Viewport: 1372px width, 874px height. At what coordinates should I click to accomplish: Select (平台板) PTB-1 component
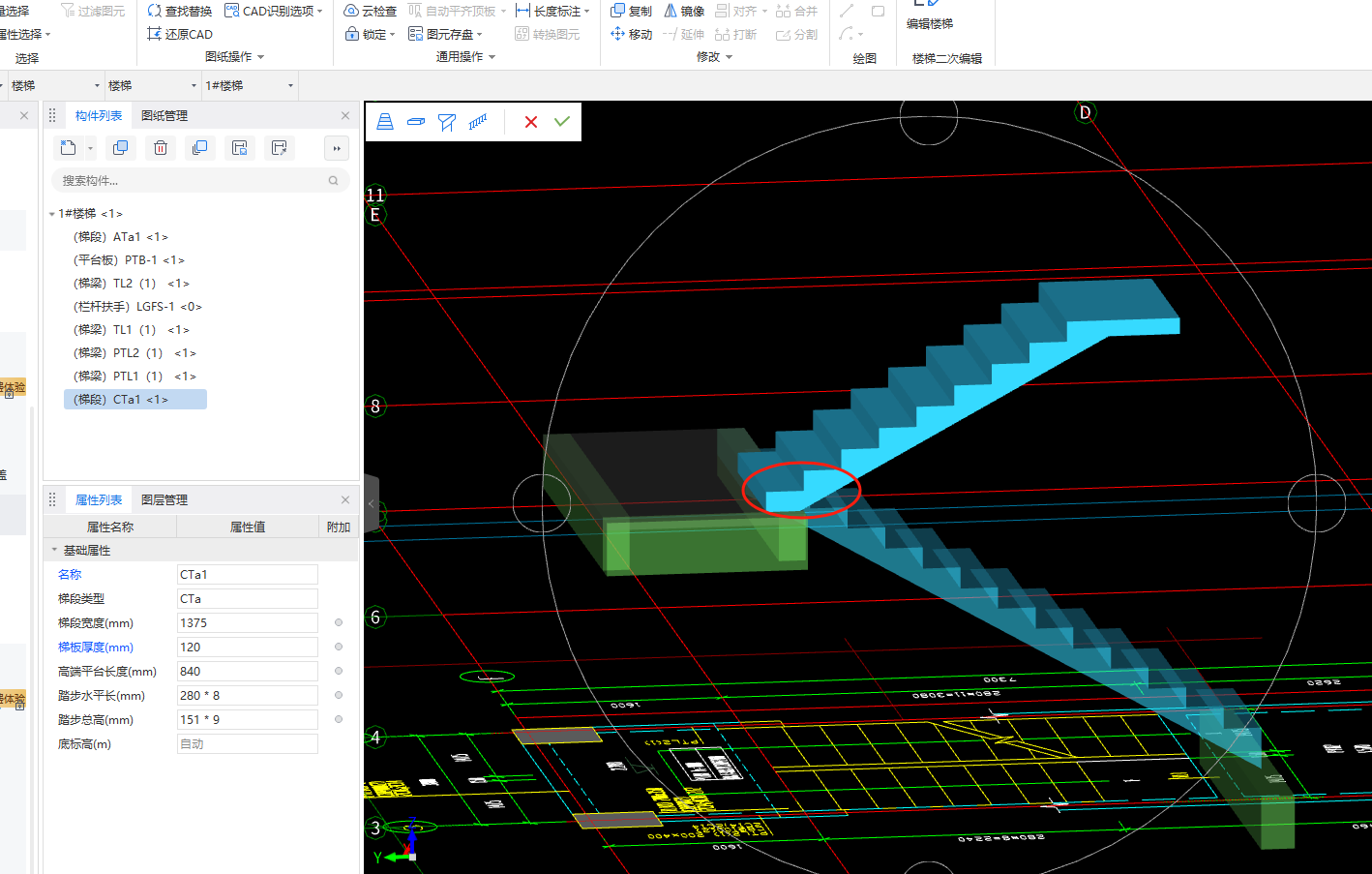[129, 260]
